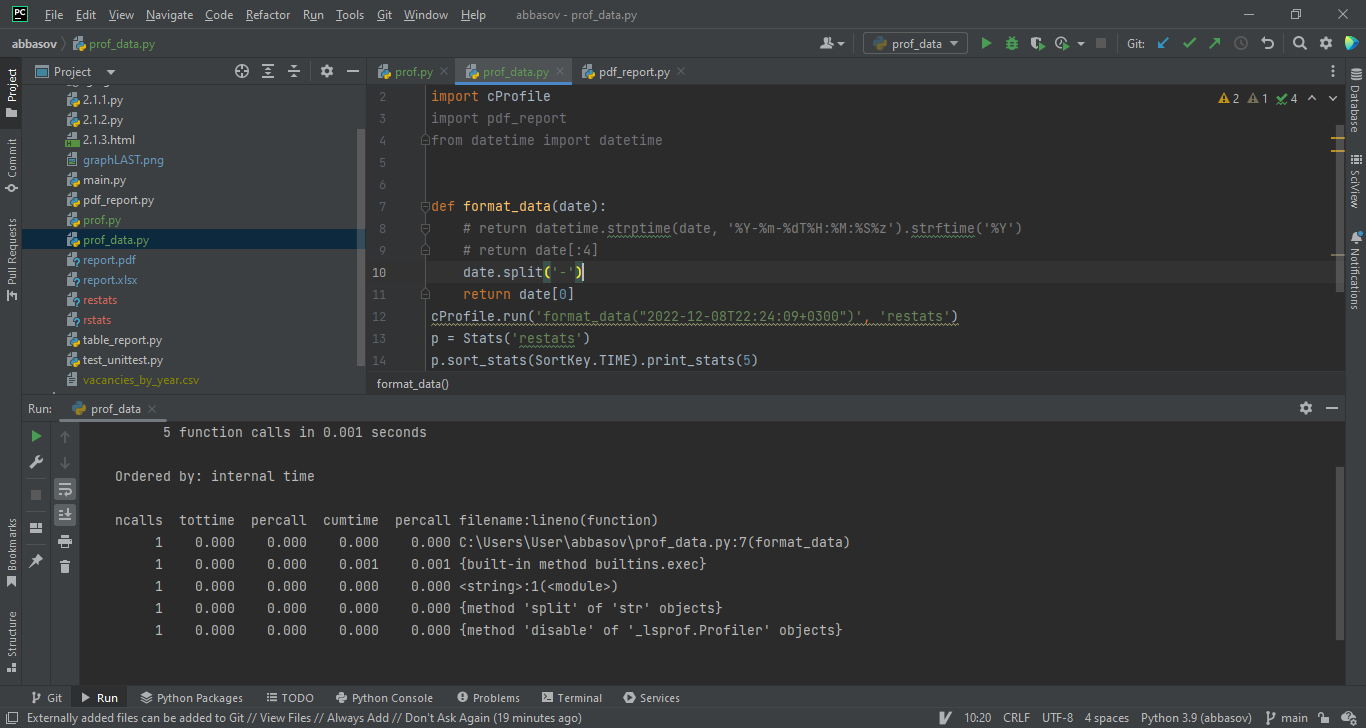Viewport: 1366px width, 728px height.
Task: Open the Python 3.9 interpreter selector
Action: coord(1196,717)
